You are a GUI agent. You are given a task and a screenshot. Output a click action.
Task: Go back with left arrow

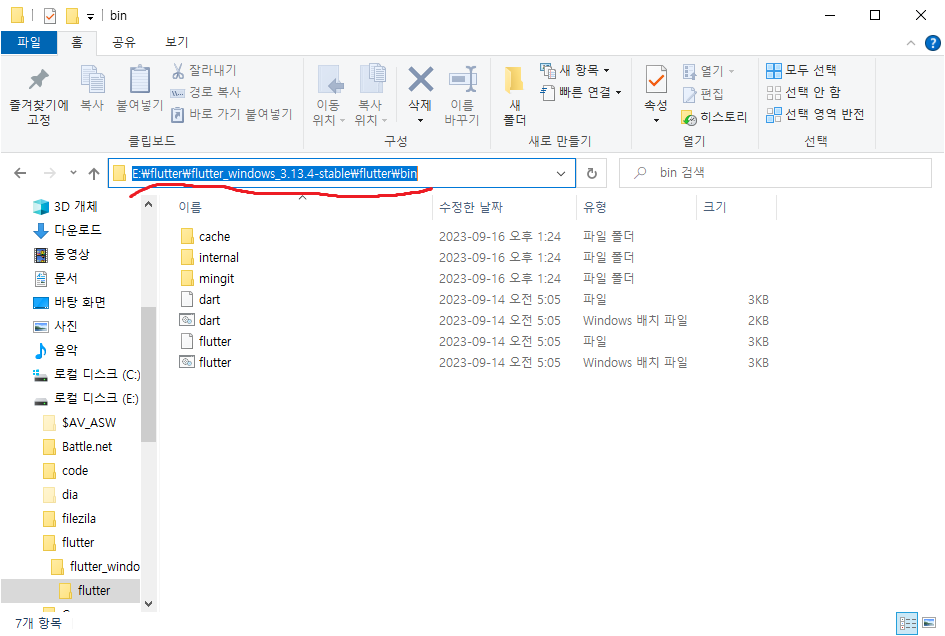pos(20,174)
